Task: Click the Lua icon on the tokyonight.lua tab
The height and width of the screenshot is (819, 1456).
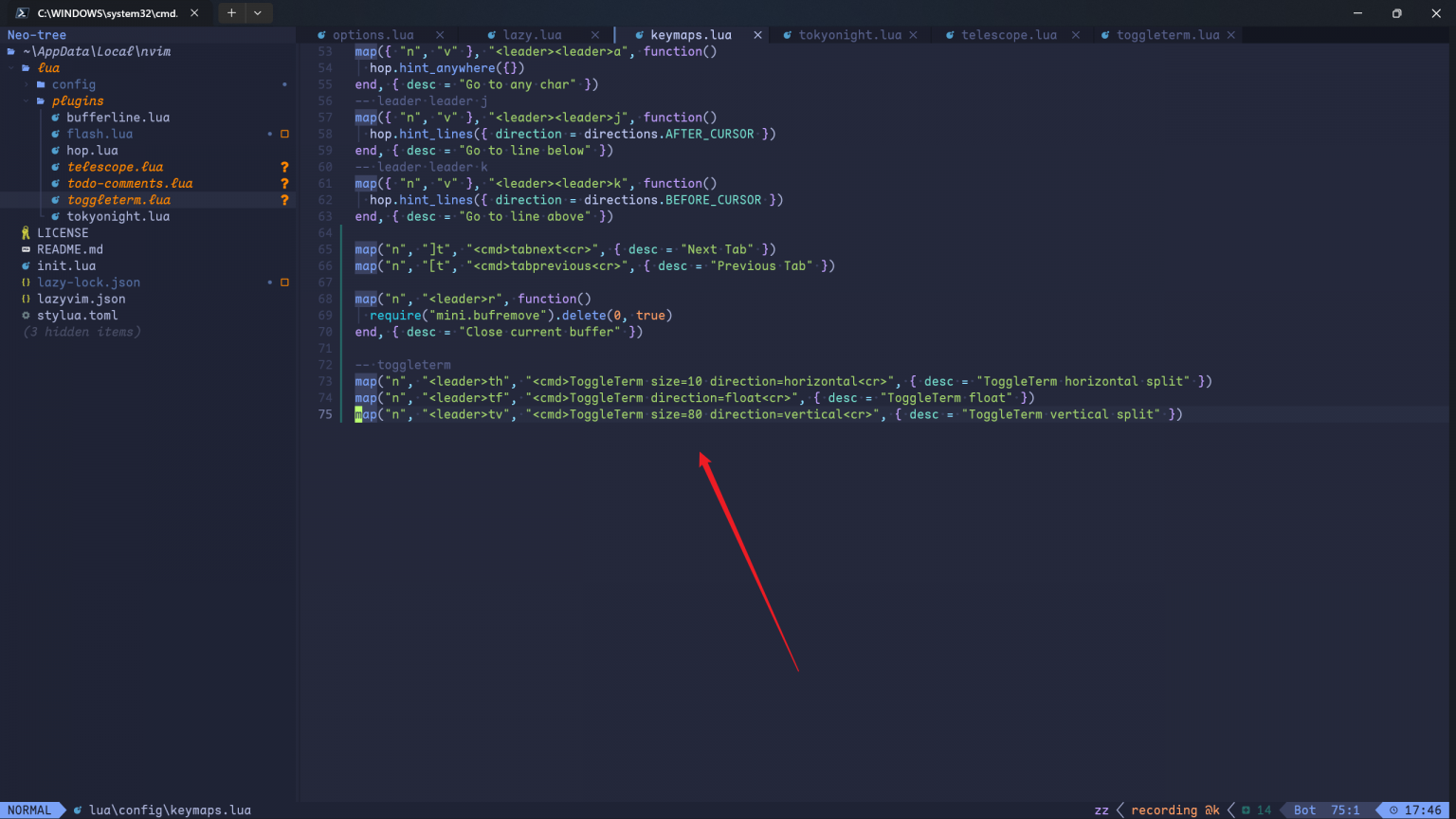Action: click(787, 35)
